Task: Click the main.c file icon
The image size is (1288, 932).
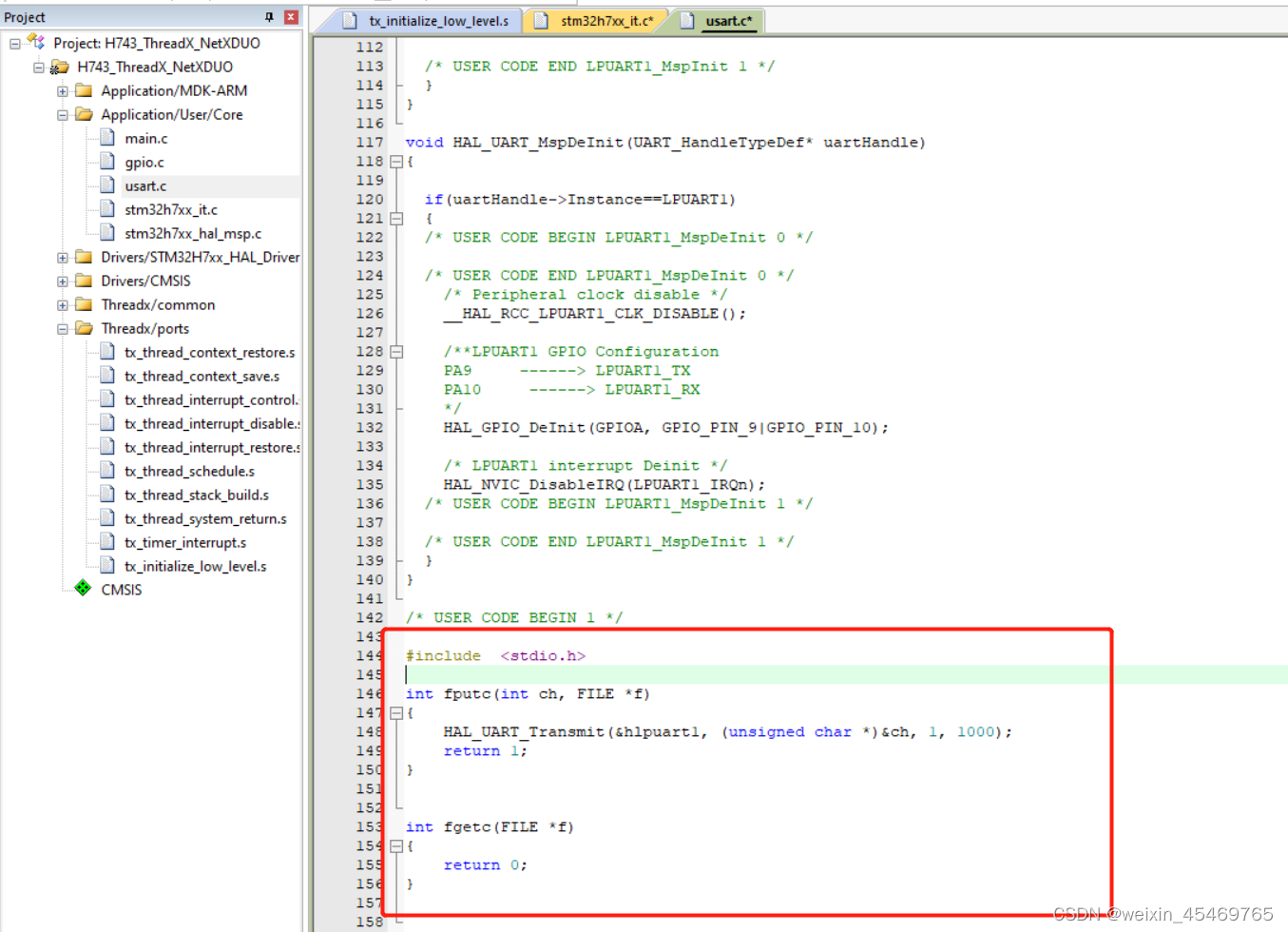Action: point(107,138)
